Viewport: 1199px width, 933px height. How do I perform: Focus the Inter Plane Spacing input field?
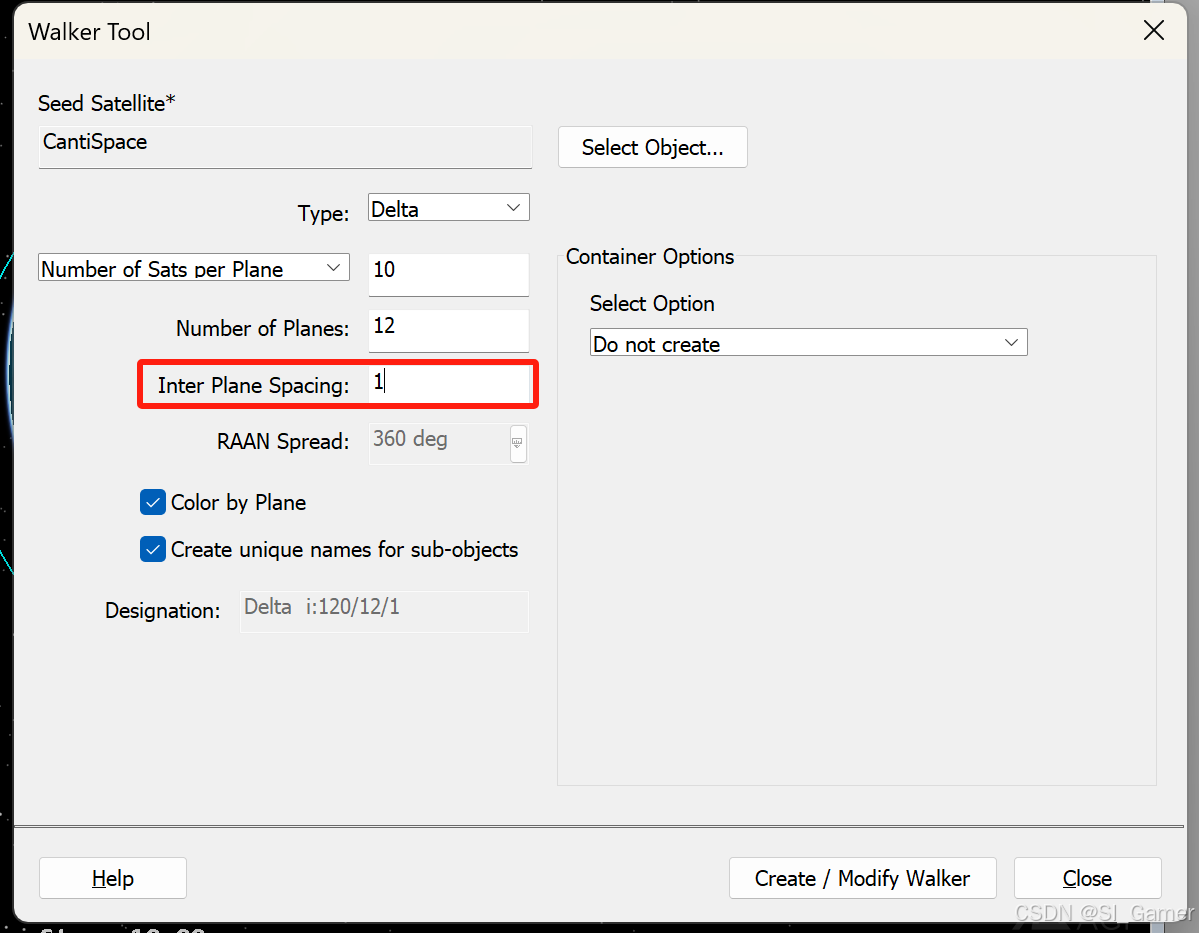pyautogui.click(x=450, y=384)
